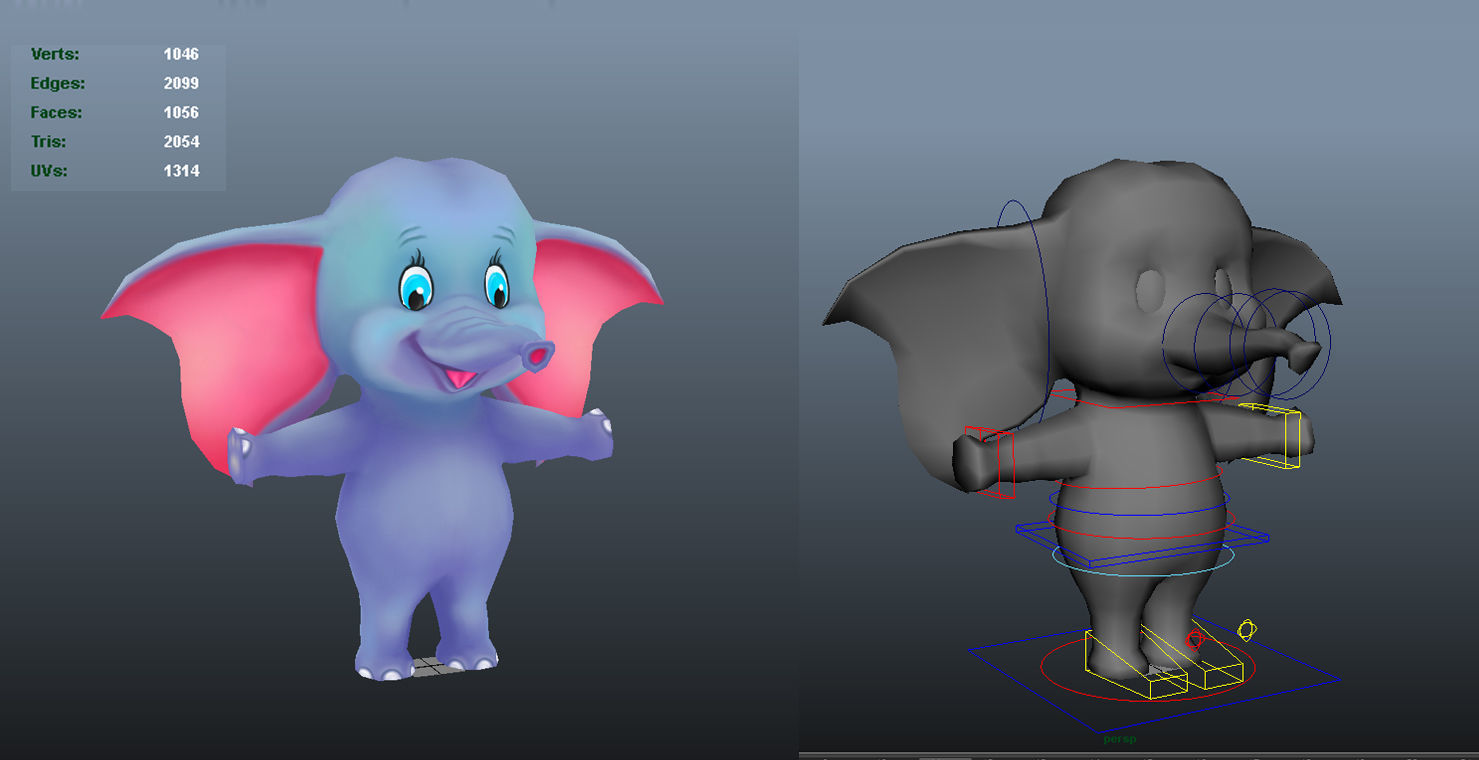
Task: Select the small red circle knee control
Action: (1194, 639)
